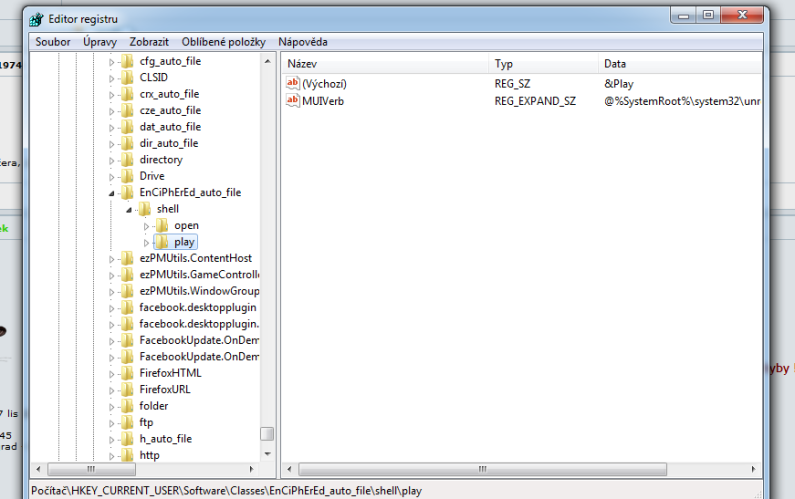Click the Registry Editor title bar icon
Screen dimensions: 795x499
click(x=38, y=18)
